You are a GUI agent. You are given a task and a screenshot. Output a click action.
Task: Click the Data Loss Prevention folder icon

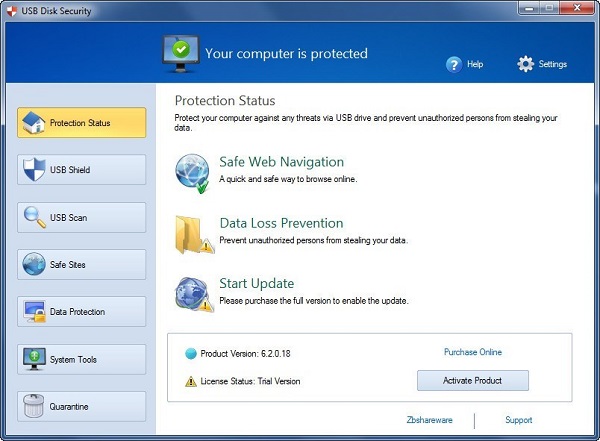(x=194, y=234)
